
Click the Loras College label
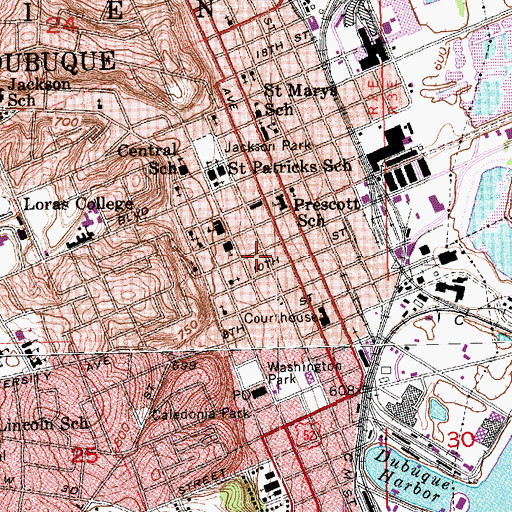pyautogui.click(x=79, y=204)
